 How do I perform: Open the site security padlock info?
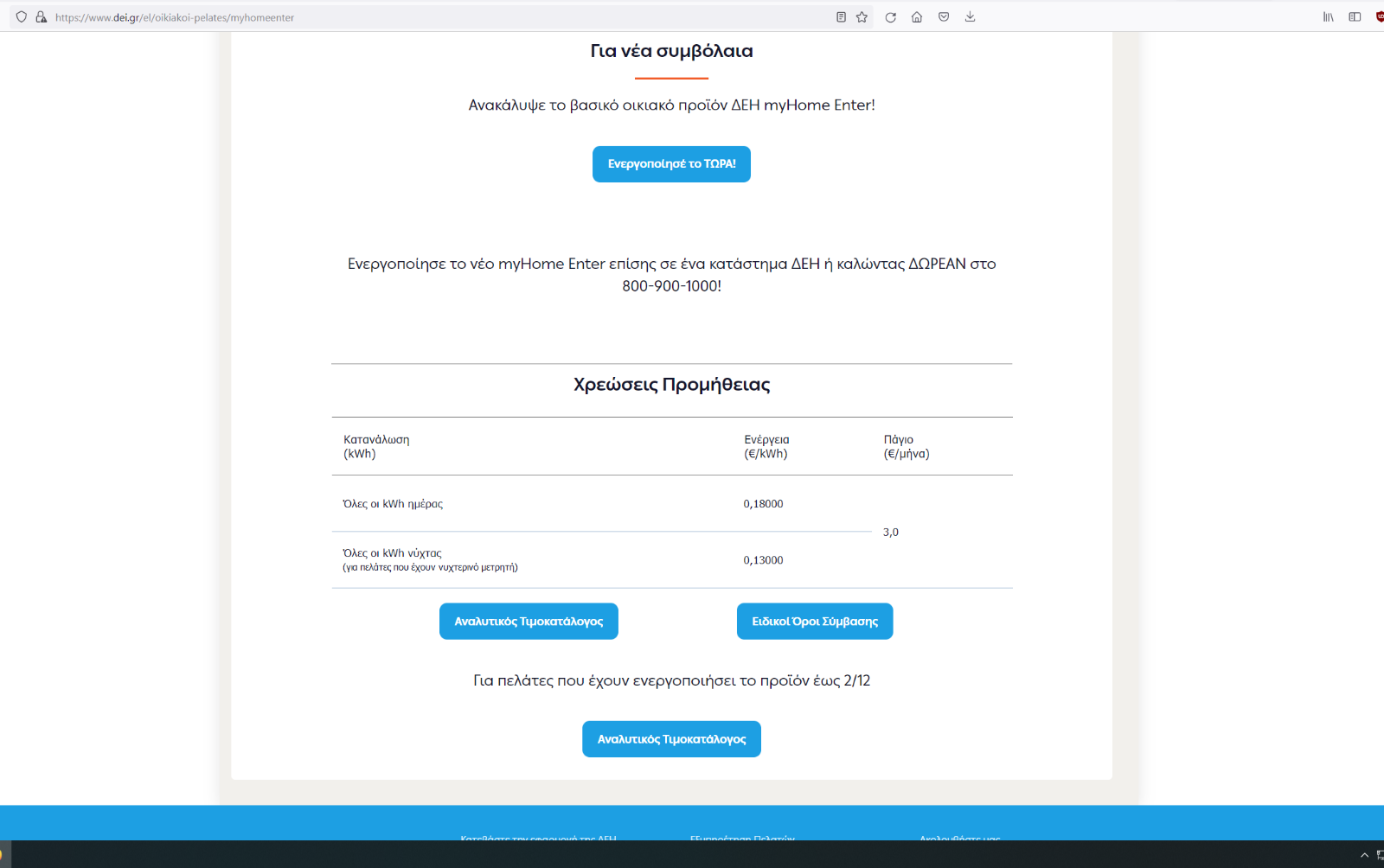(x=41, y=17)
